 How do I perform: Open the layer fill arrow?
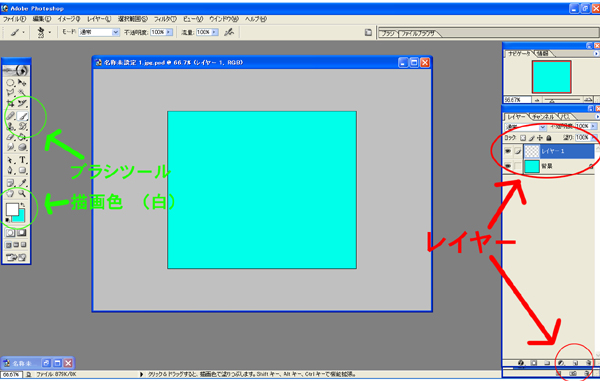coord(593,137)
